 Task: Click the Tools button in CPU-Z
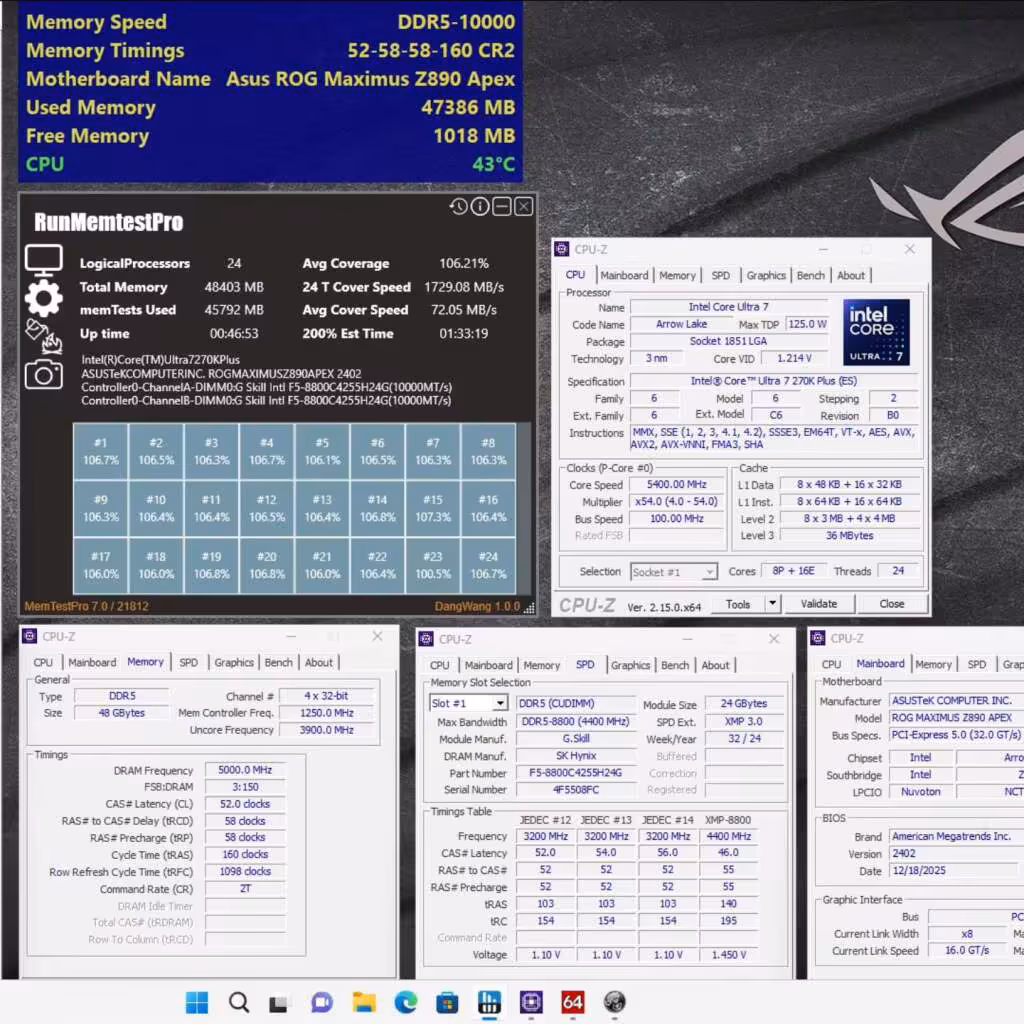click(x=737, y=604)
